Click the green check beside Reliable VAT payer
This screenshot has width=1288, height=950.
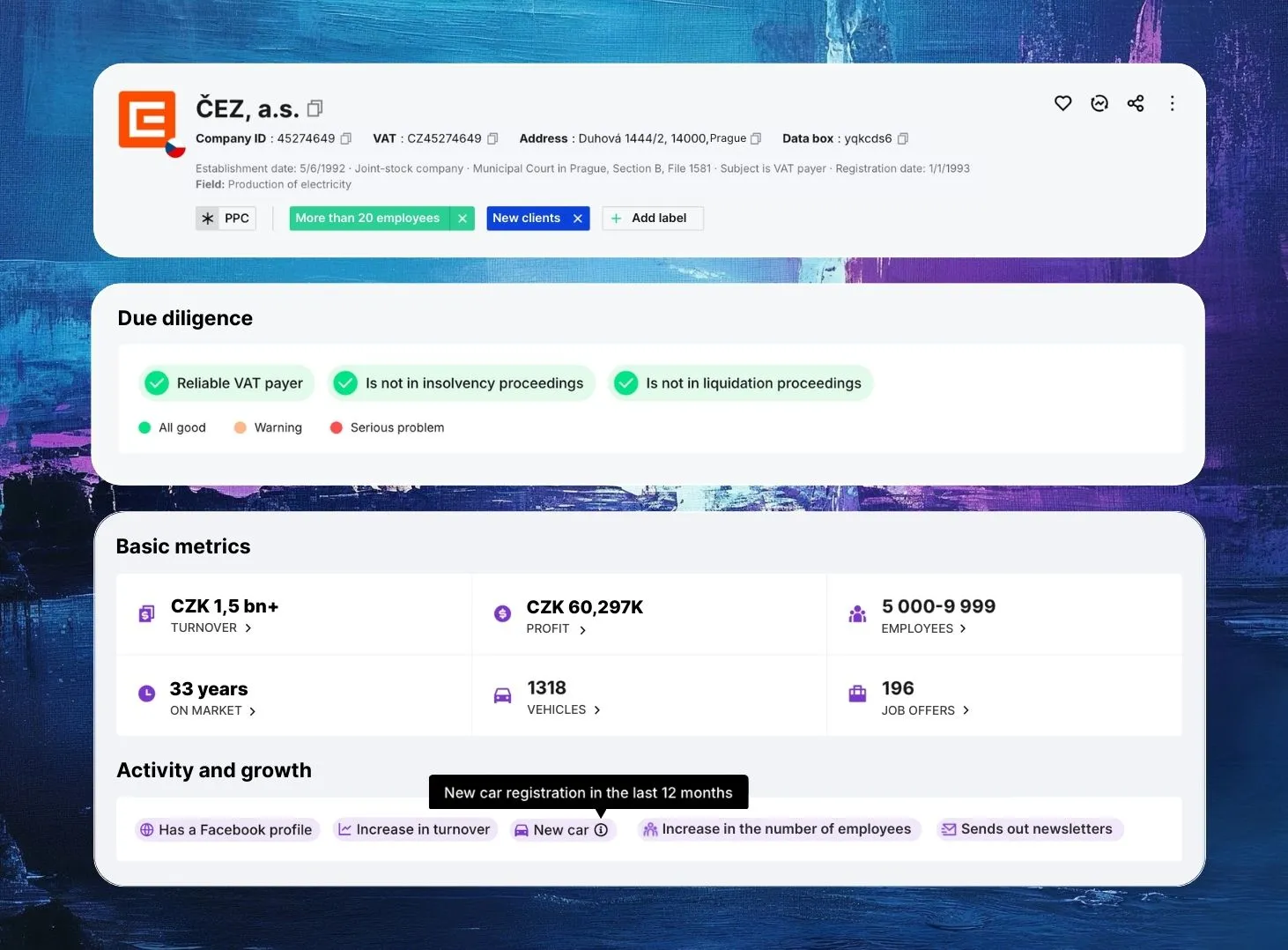(x=157, y=382)
